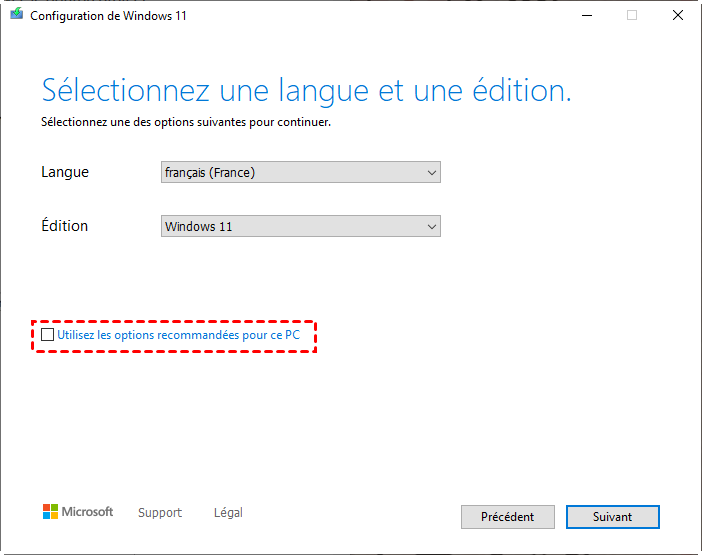Click the Windows 11 setup icon in title bar
The image size is (702, 555).
pyautogui.click(x=16, y=16)
